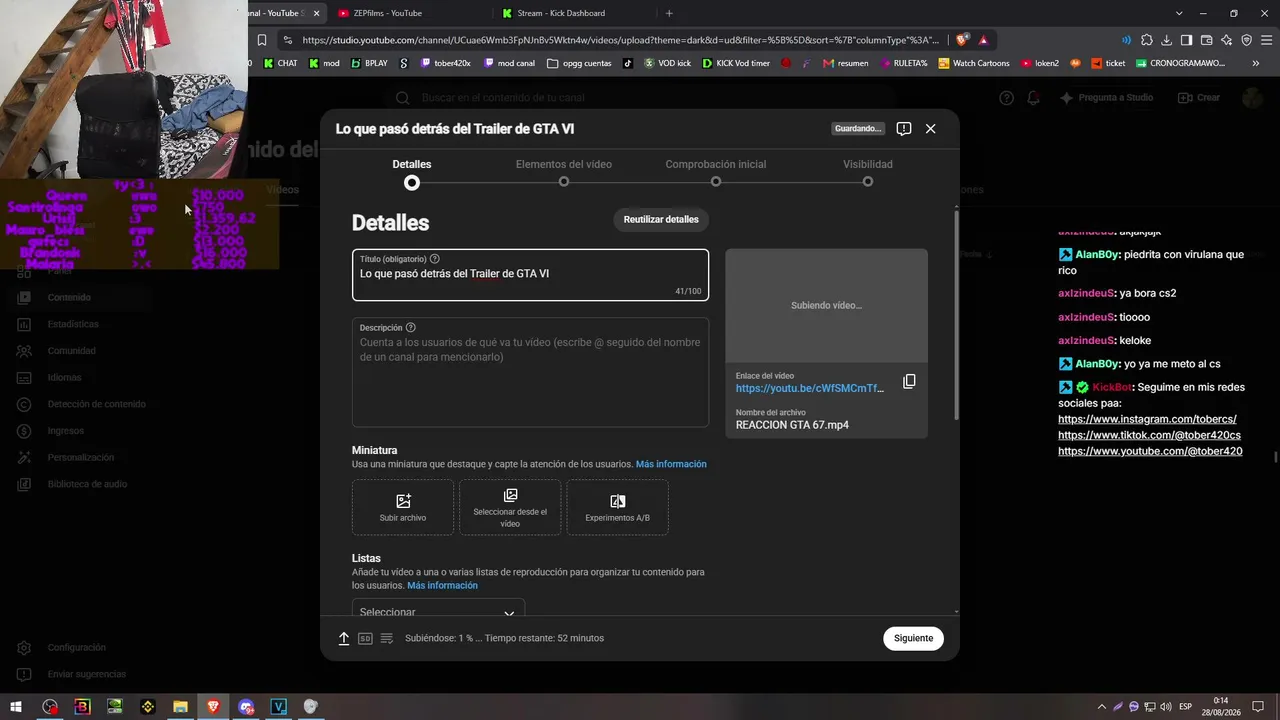Open the title field help icon
The width and height of the screenshot is (1280, 720).
(434, 259)
